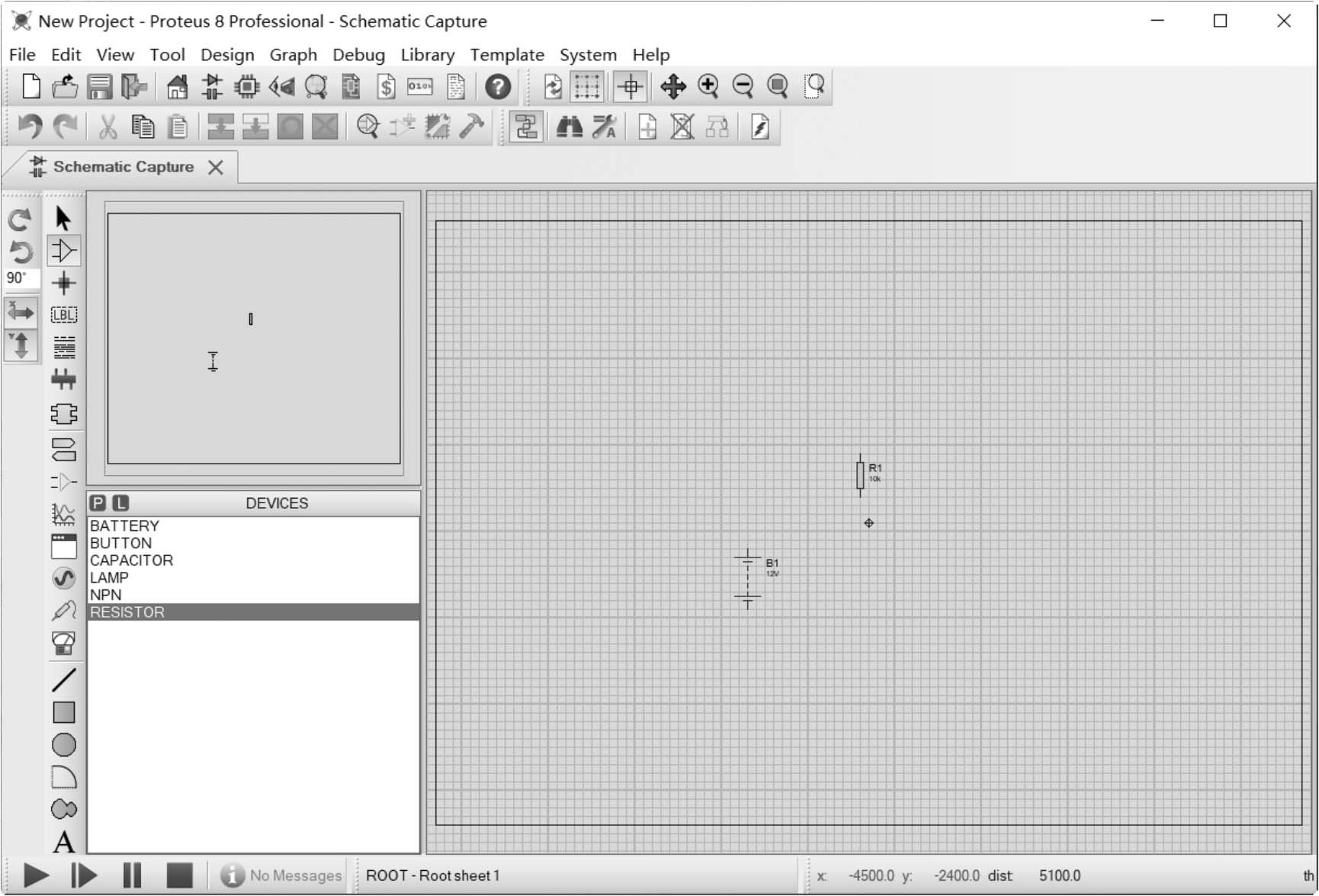
Task: Toggle X-mirror horizontal reflection
Action: click(21, 312)
